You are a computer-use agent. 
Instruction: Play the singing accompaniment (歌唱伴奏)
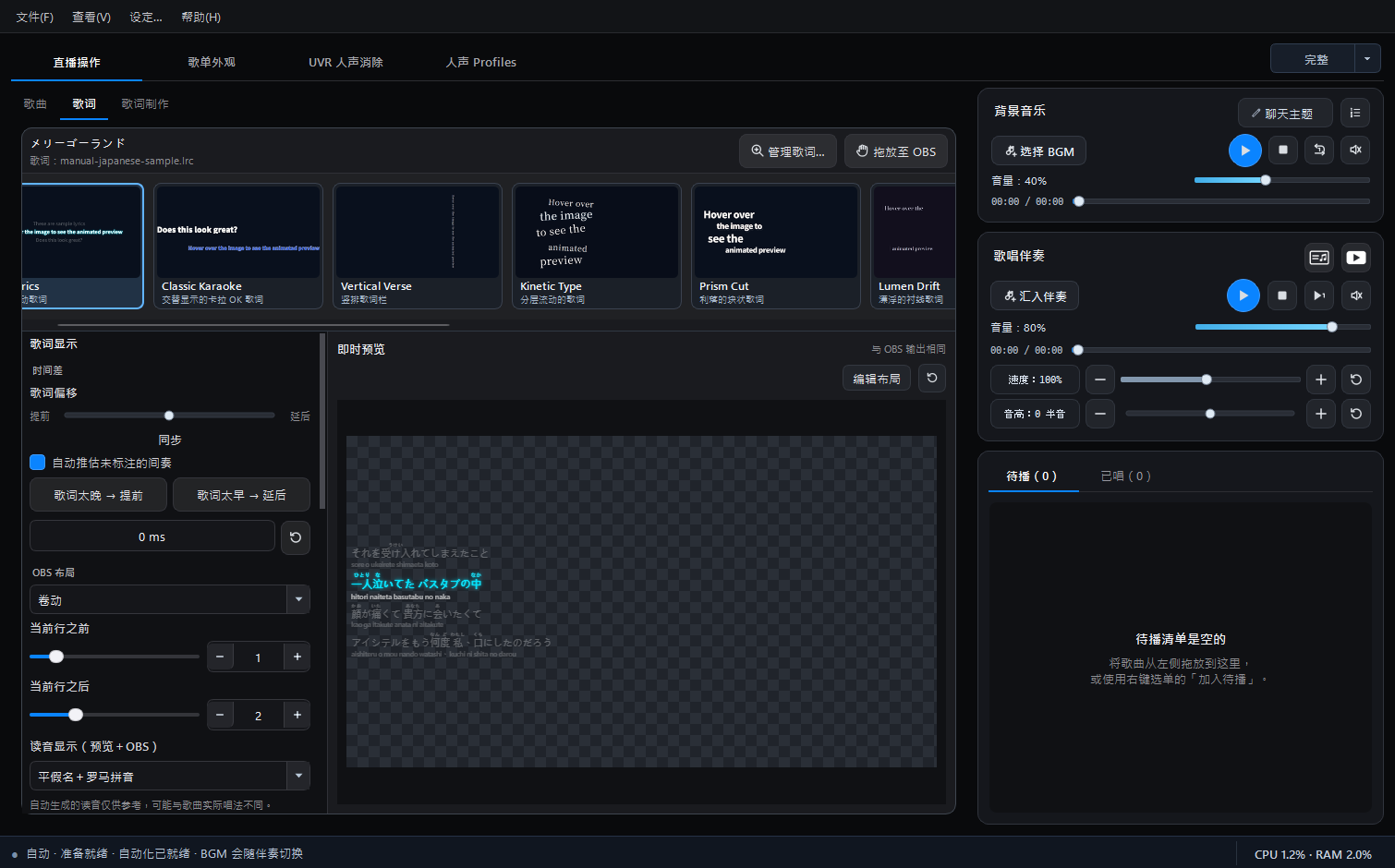point(1243,295)
